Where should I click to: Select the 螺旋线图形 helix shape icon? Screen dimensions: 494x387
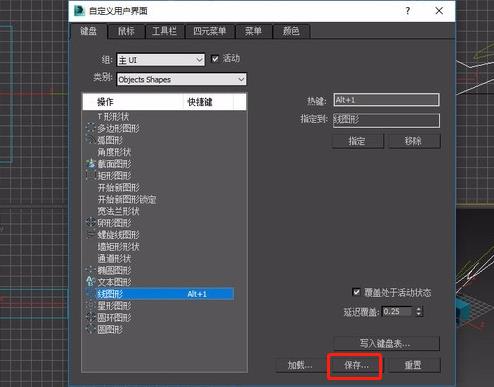tap(90, 235)
